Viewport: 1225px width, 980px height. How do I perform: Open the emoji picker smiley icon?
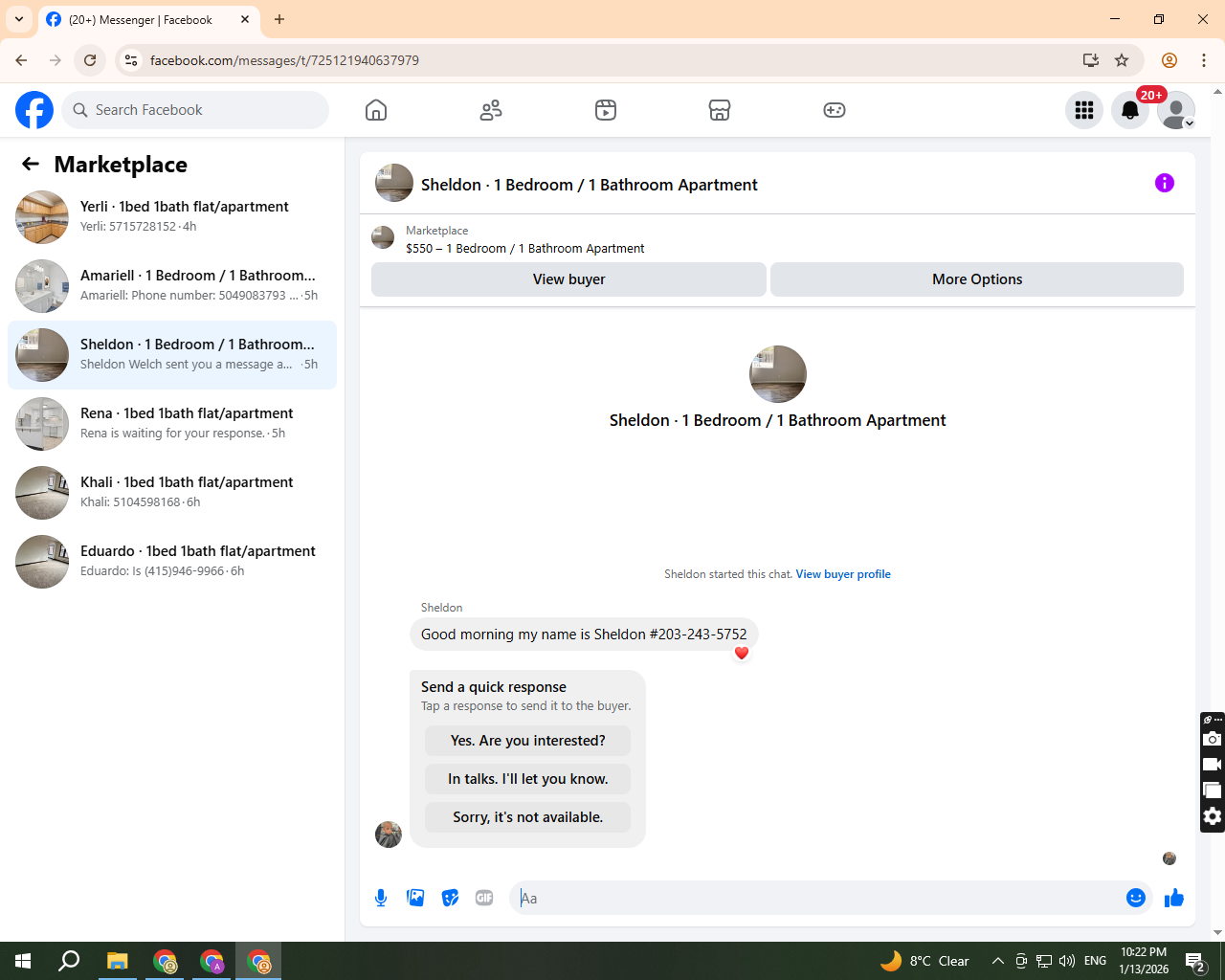[1136, 898]
